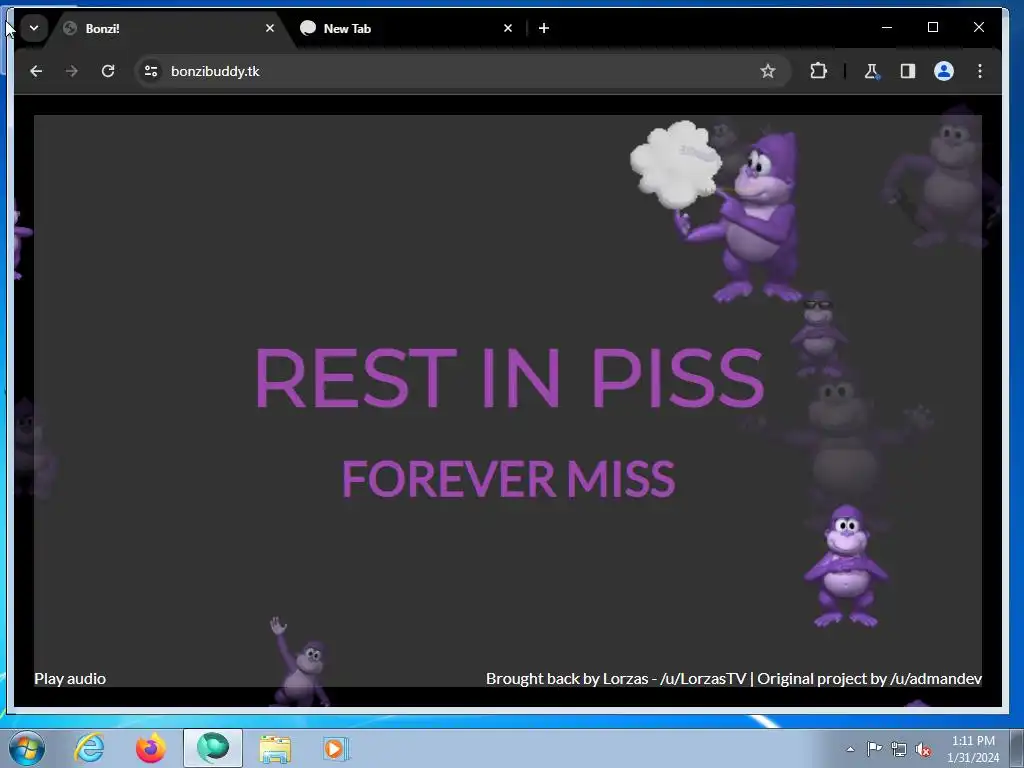This screenshot has height=768, width=1024.
Task: Click the FOREVER MISS text
Action: (509, 479)
